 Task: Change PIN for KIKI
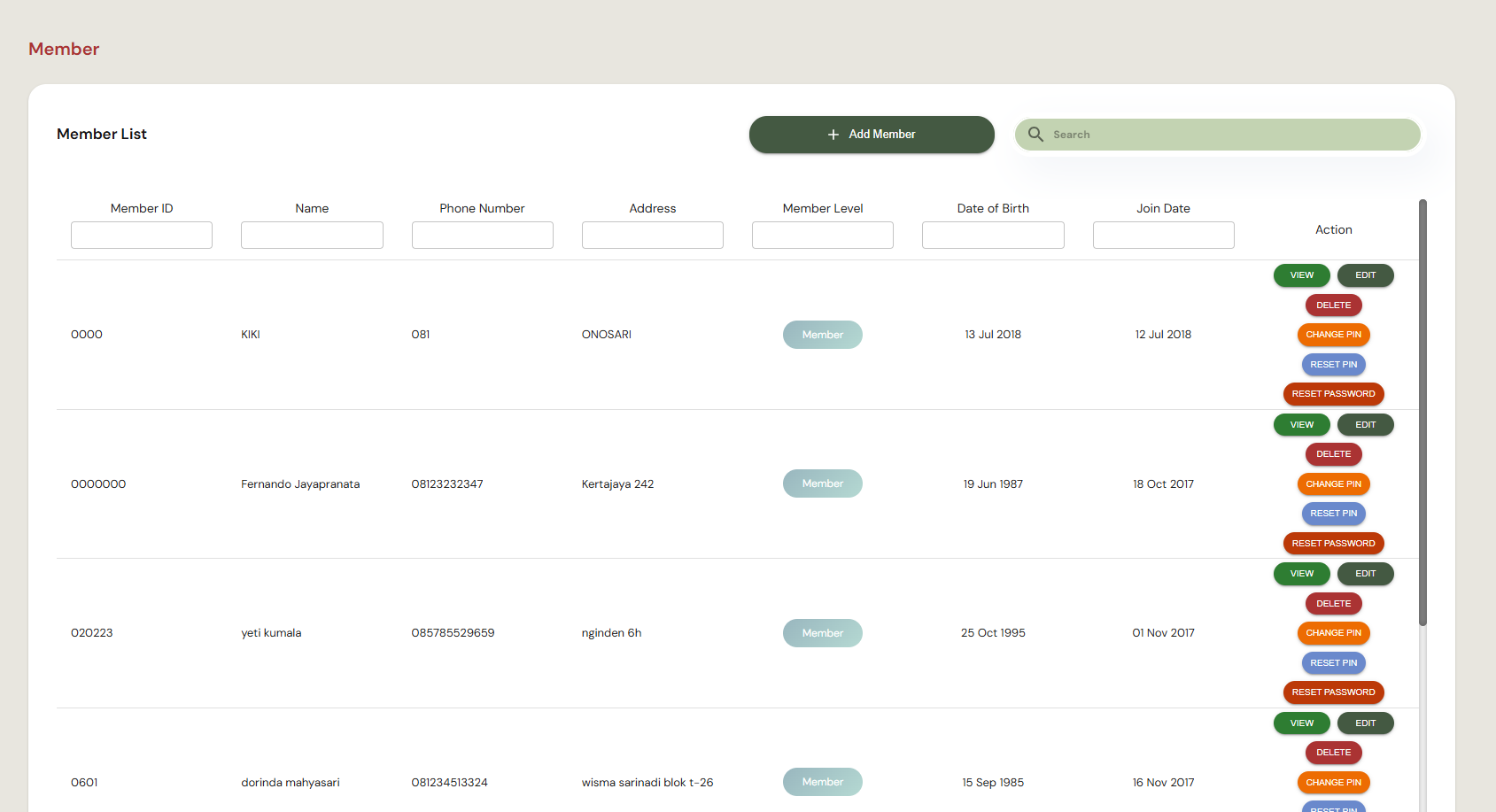[1334, 335]
